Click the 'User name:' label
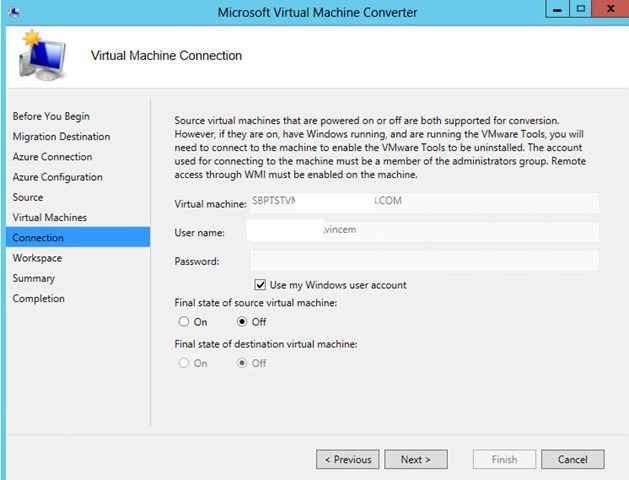This screenshot has width=629, height=480. coord(199,233)
